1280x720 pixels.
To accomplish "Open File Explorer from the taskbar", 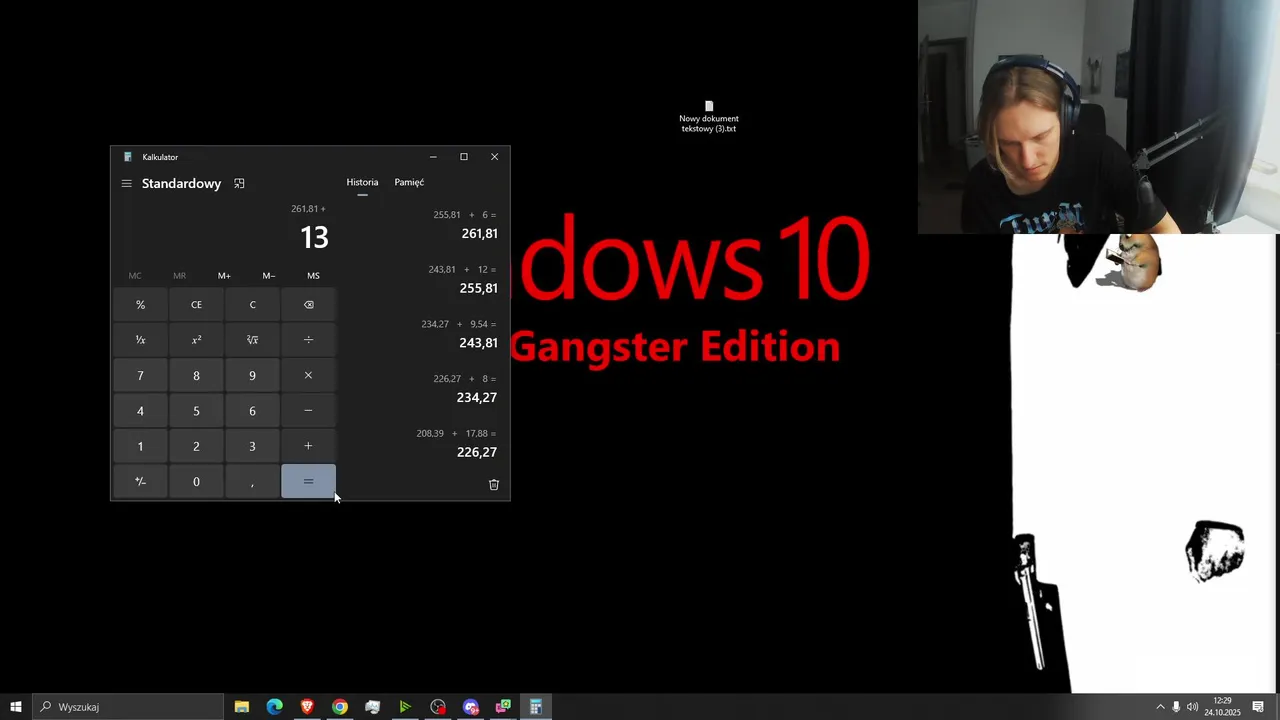I will click(x=242, y=707).
